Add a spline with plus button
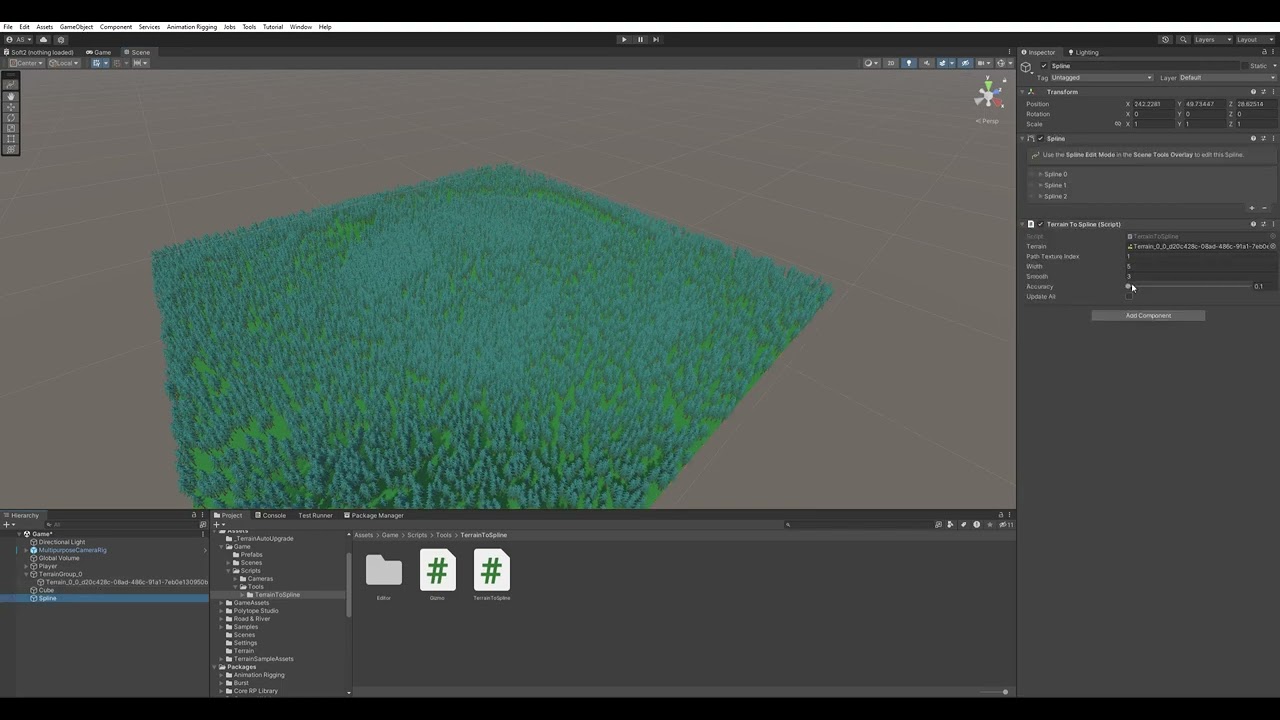The image size is (1280, 720). point(1252,208)
